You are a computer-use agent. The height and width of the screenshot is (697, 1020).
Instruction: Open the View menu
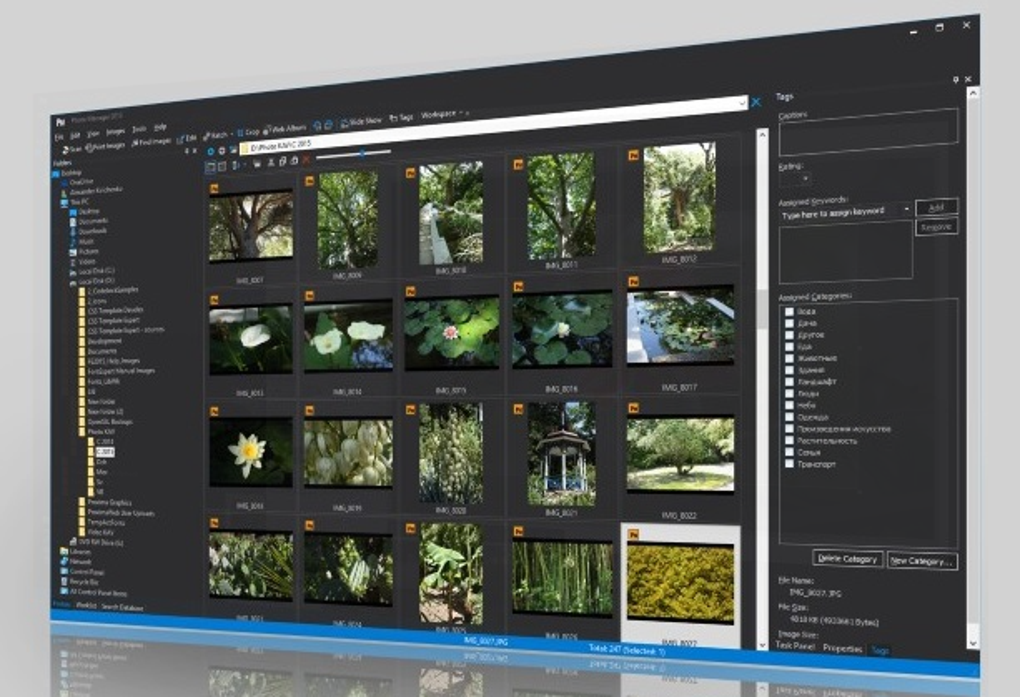pyautogui.click(x=93, y=133)
